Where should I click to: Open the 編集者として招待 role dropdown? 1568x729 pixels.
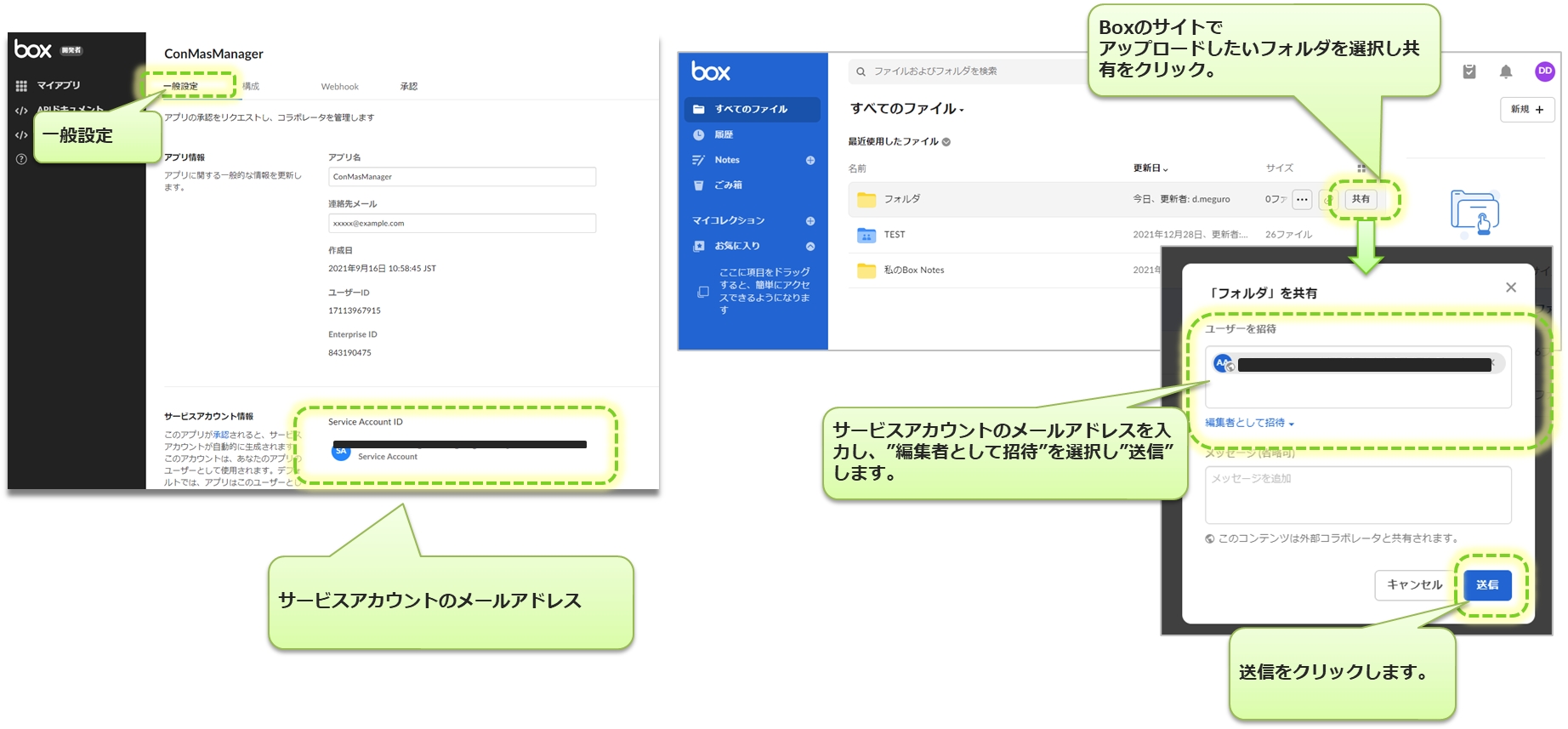click(1249, 423)
